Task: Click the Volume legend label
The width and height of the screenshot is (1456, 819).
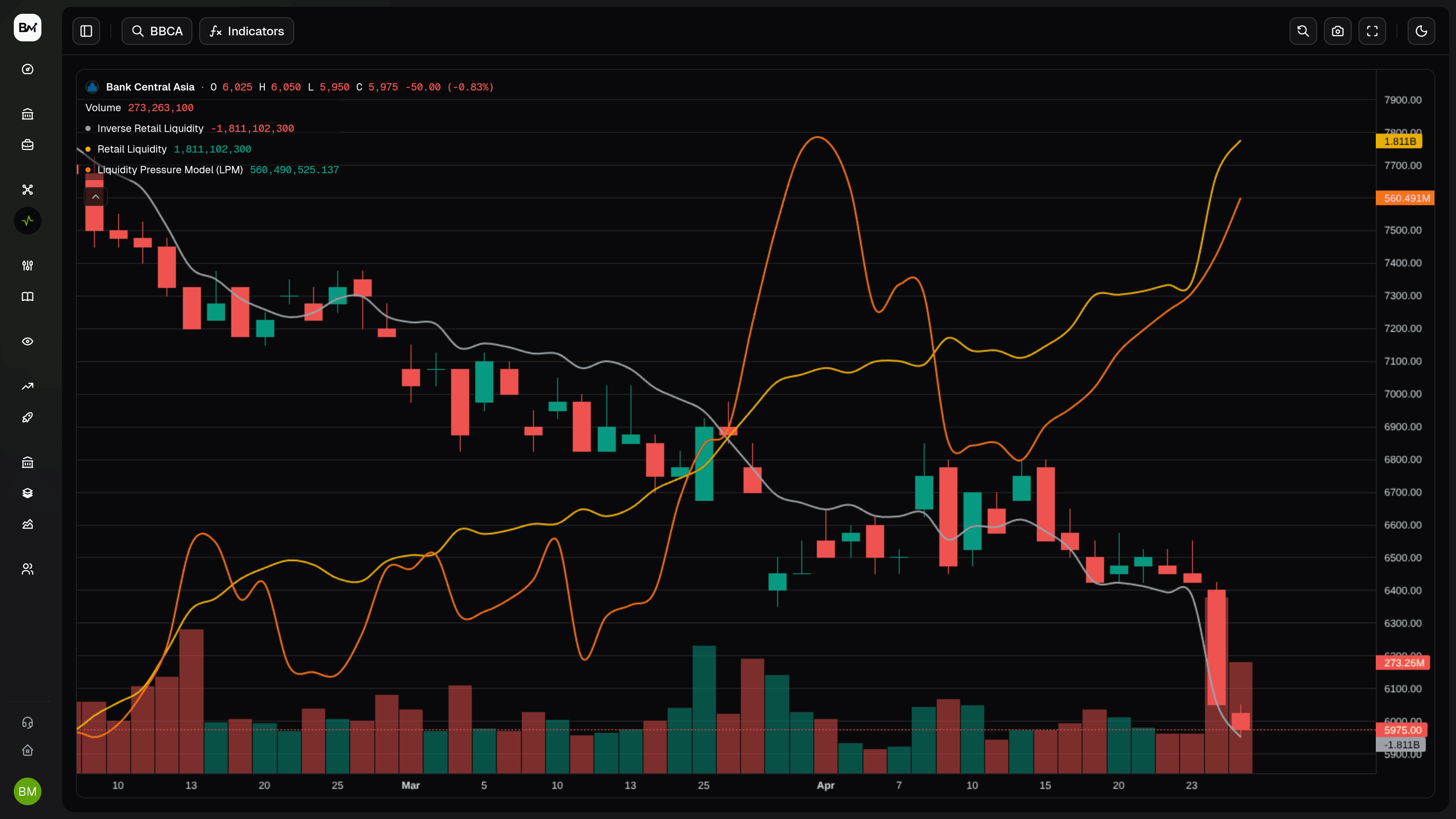Action: click(103, 108)
